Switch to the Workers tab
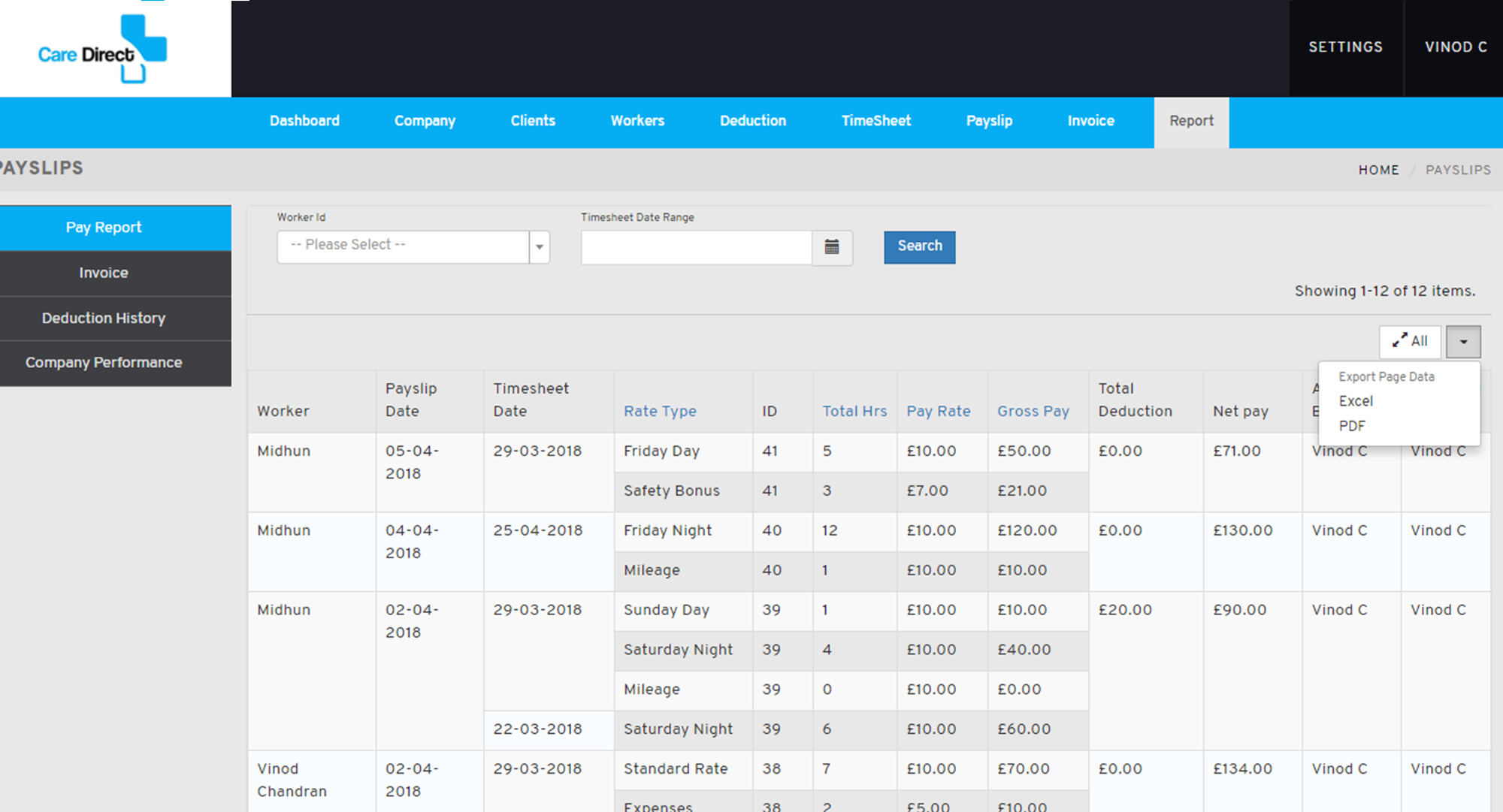Image resolution: width=1503 pixels, height=812 pixels. tap(637, 121)
